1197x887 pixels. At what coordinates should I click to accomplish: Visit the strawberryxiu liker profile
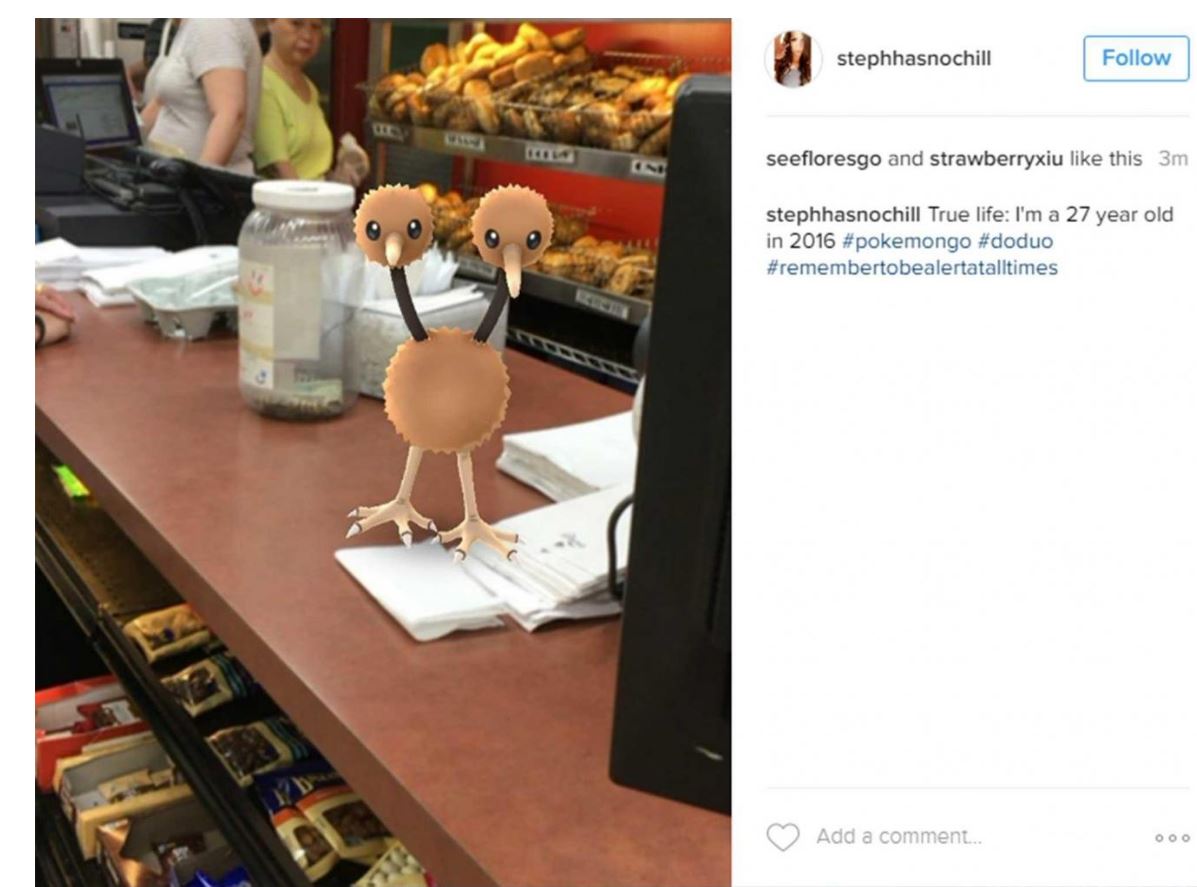pos(995,159)
